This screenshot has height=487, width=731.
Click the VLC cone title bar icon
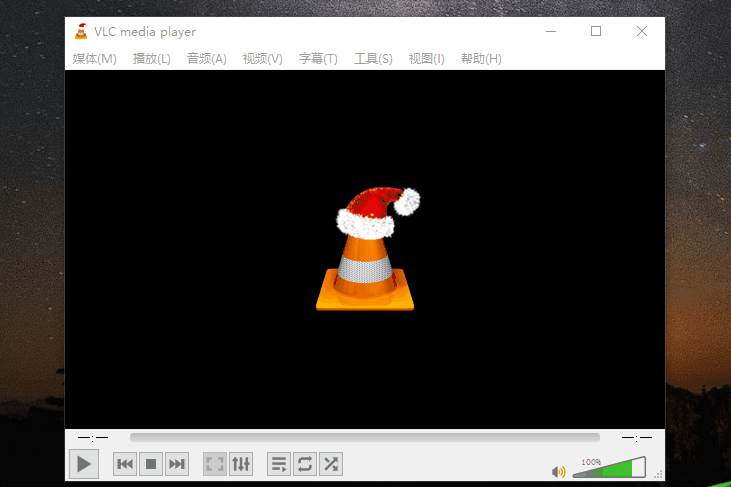81,31
